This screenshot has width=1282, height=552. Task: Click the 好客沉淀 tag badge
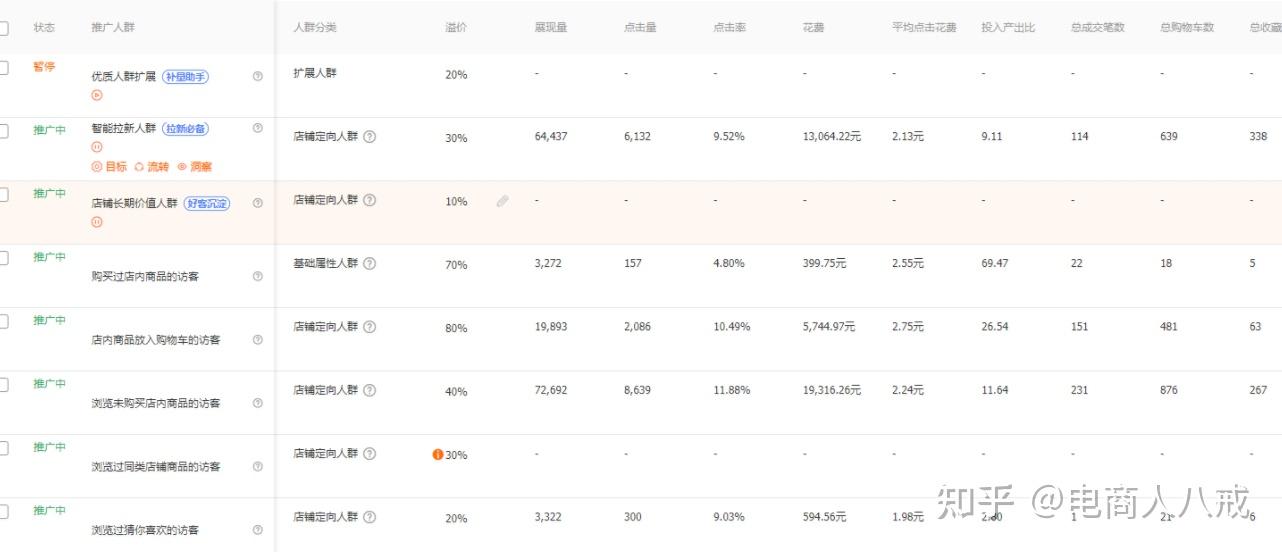[x=207, y=203]
